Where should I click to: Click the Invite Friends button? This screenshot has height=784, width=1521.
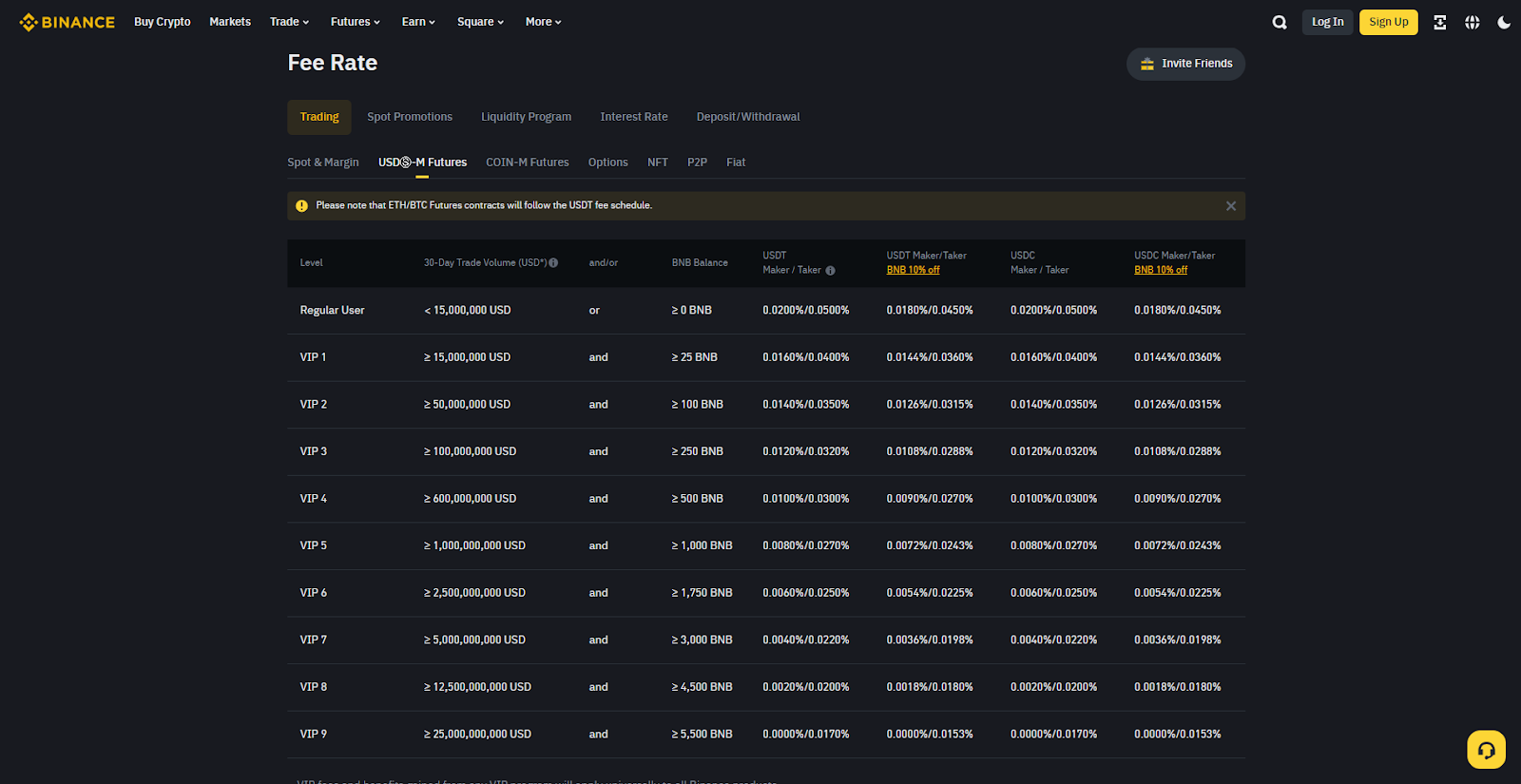point(1185,64)
